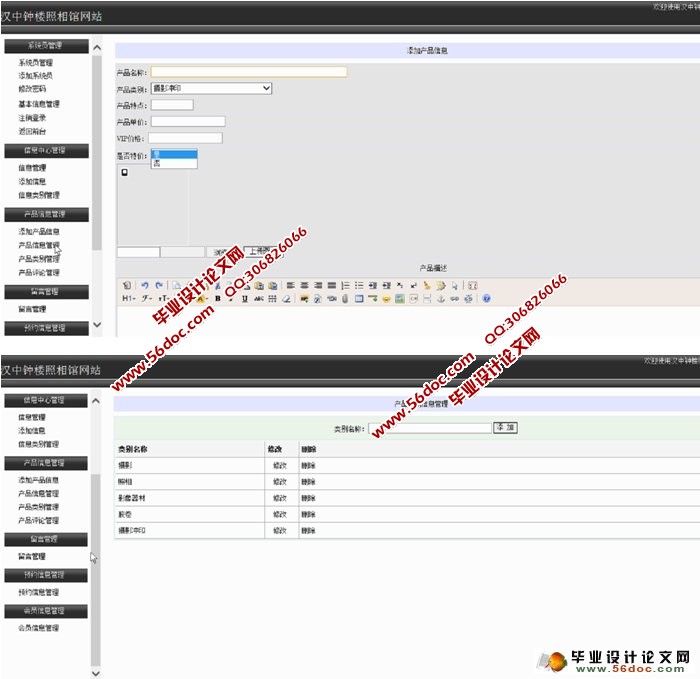Image resolution: width=700 pixels, height=679 pixels.
Task: Click the 产品名称 text input field
Action: point(248,72)
